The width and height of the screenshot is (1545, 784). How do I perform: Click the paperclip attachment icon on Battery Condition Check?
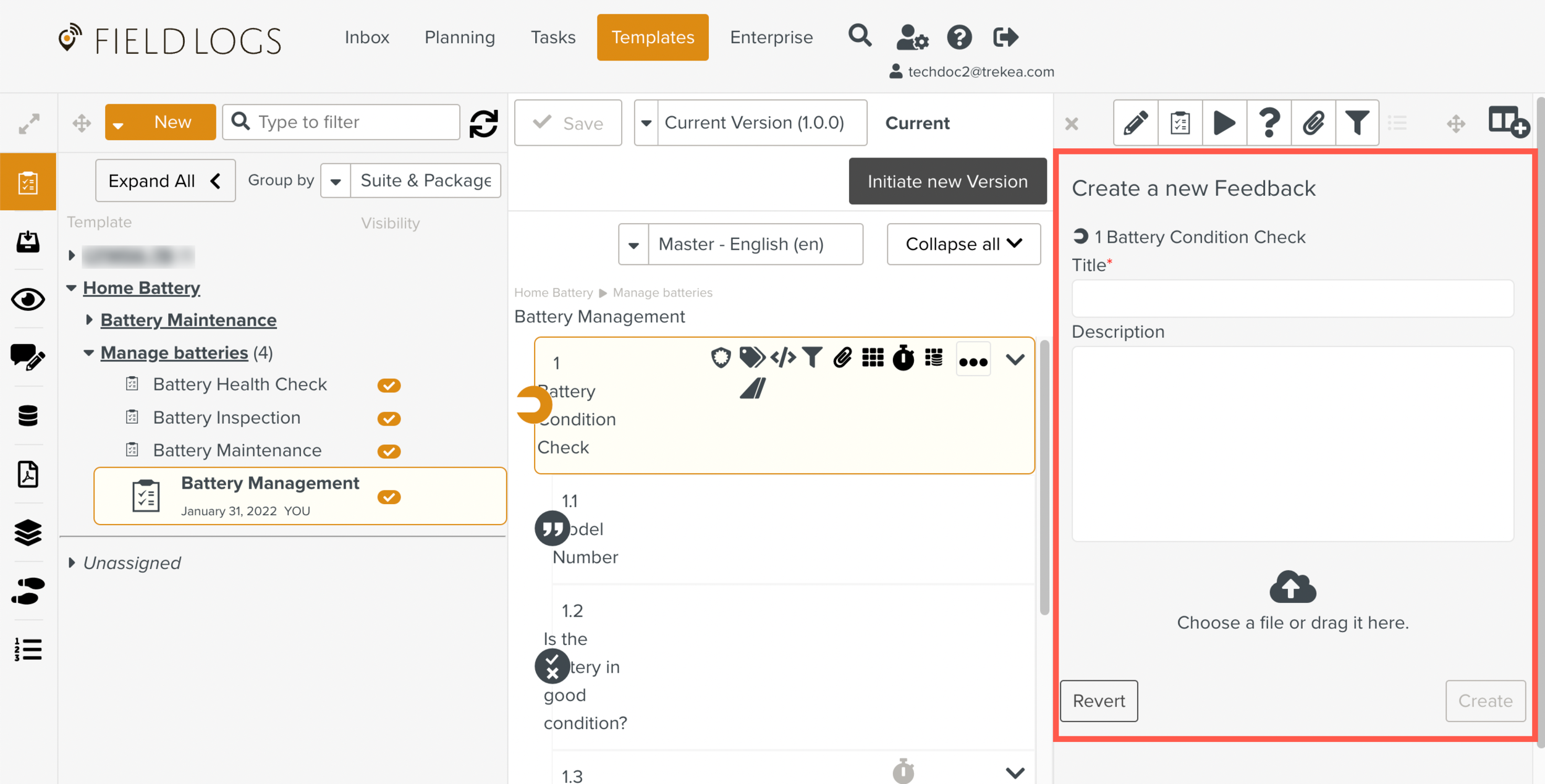coord(842,357)
